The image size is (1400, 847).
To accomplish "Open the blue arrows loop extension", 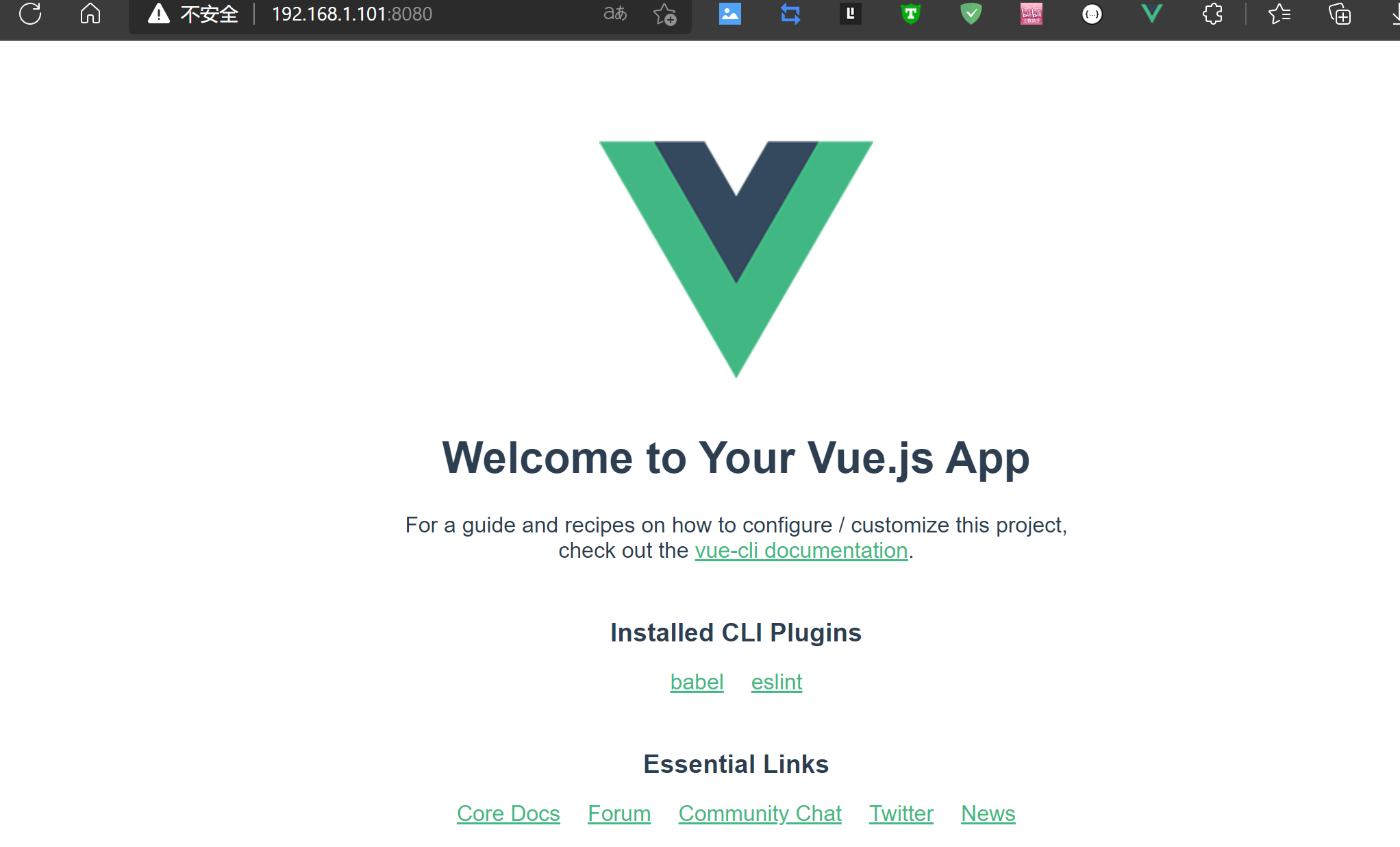I will (x=790, y=14).
